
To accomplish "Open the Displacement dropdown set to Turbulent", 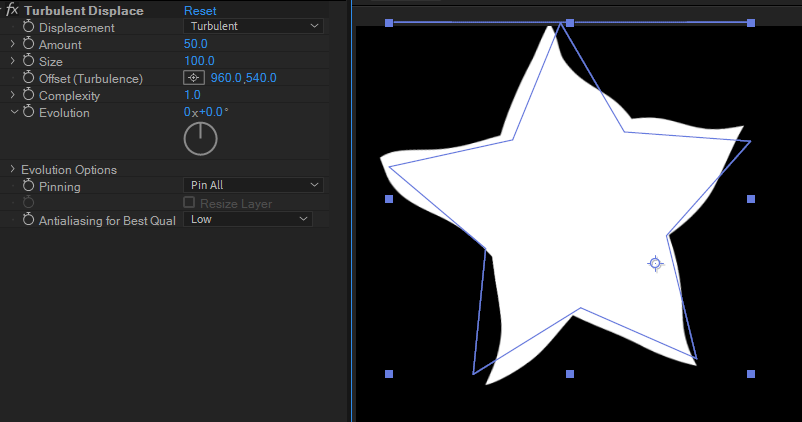I will [253, 26].
